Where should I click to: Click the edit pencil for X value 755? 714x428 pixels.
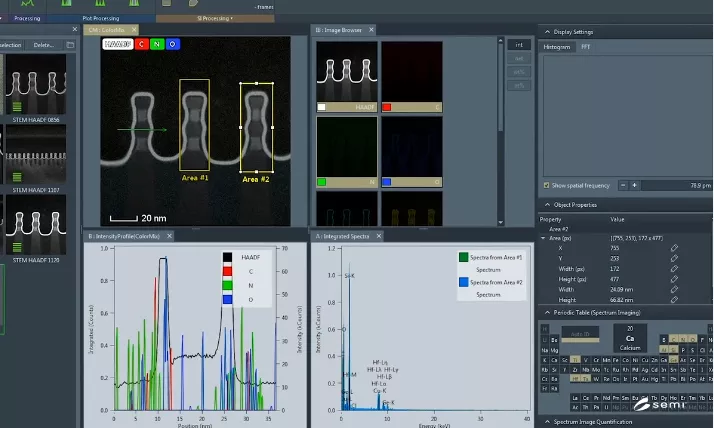(674, 248)
